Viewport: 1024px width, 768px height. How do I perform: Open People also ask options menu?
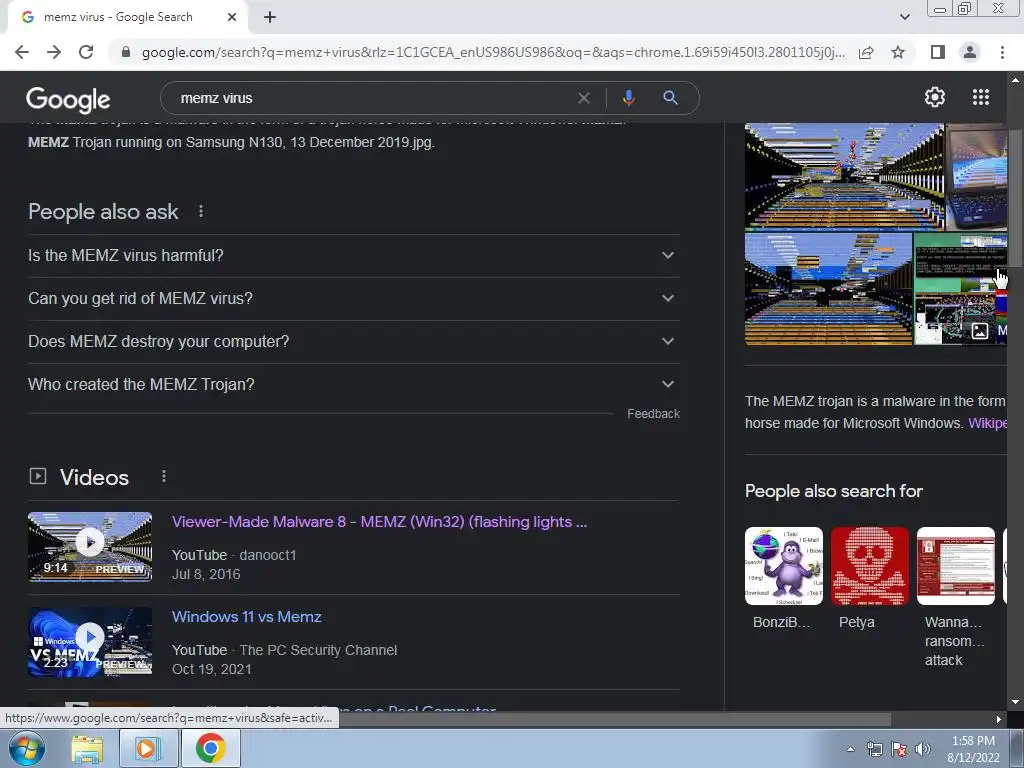coord(201,212)
